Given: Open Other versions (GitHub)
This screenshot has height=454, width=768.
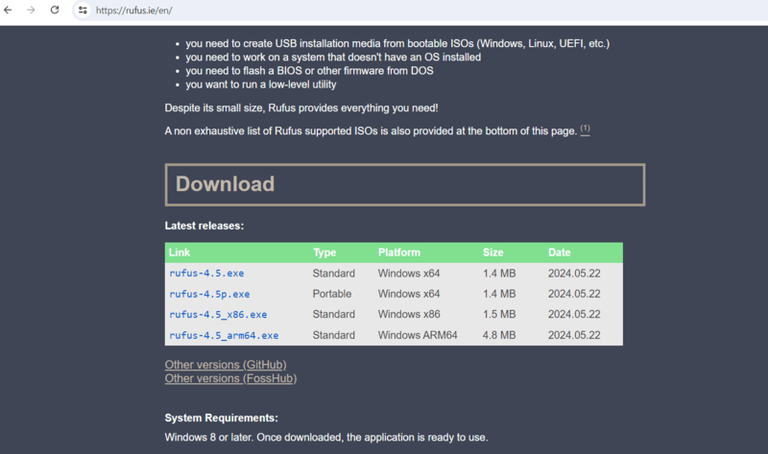Looking at the screenshot, I should [225, 365].
